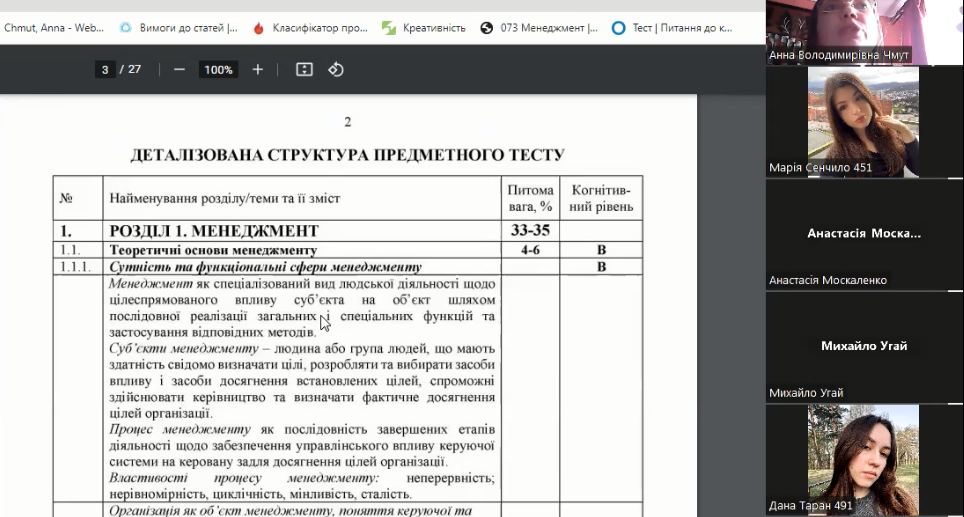Open the 'Креативність' bookmark
This screenshot has height=517, width=964.
[x=424, y=28]
